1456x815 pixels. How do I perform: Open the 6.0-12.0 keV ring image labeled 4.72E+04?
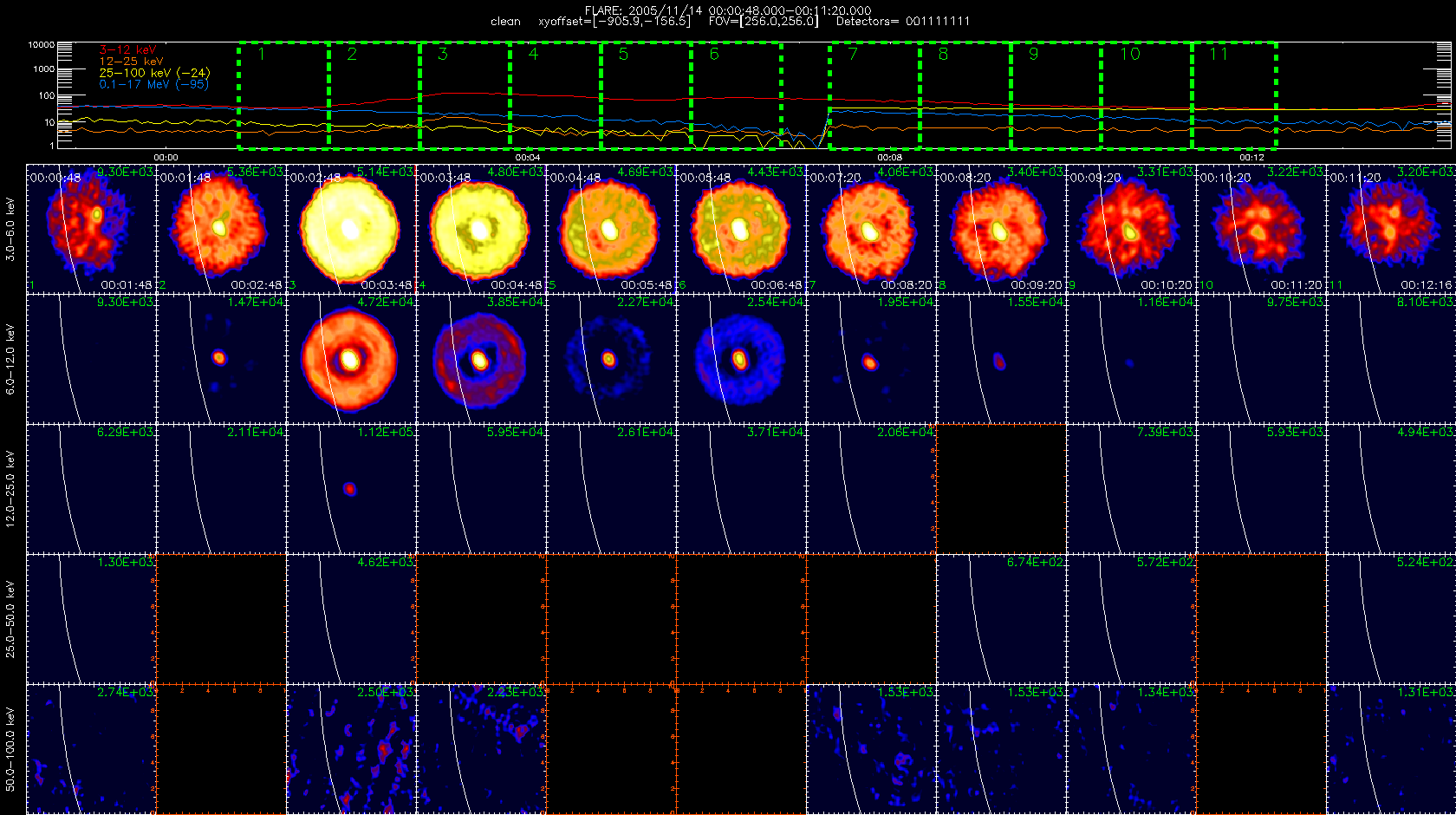351,358
